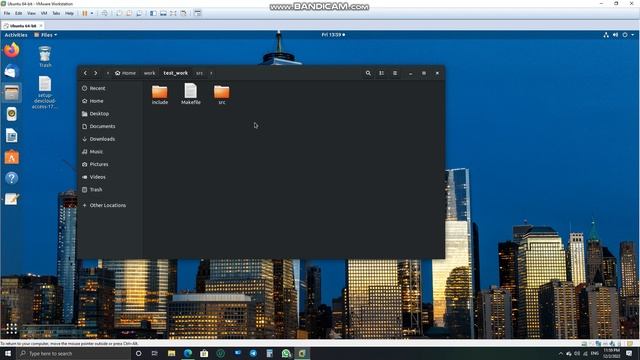
Task: Select the src folder icon
Action: 222,95
